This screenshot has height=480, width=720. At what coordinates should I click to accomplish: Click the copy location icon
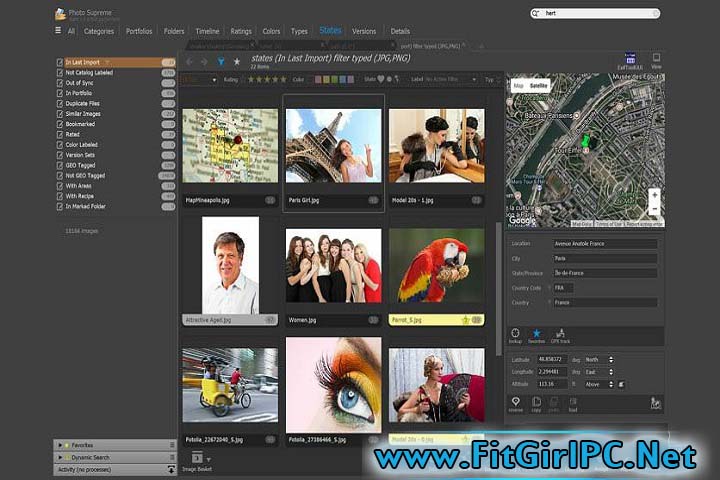tap(537, 402)
